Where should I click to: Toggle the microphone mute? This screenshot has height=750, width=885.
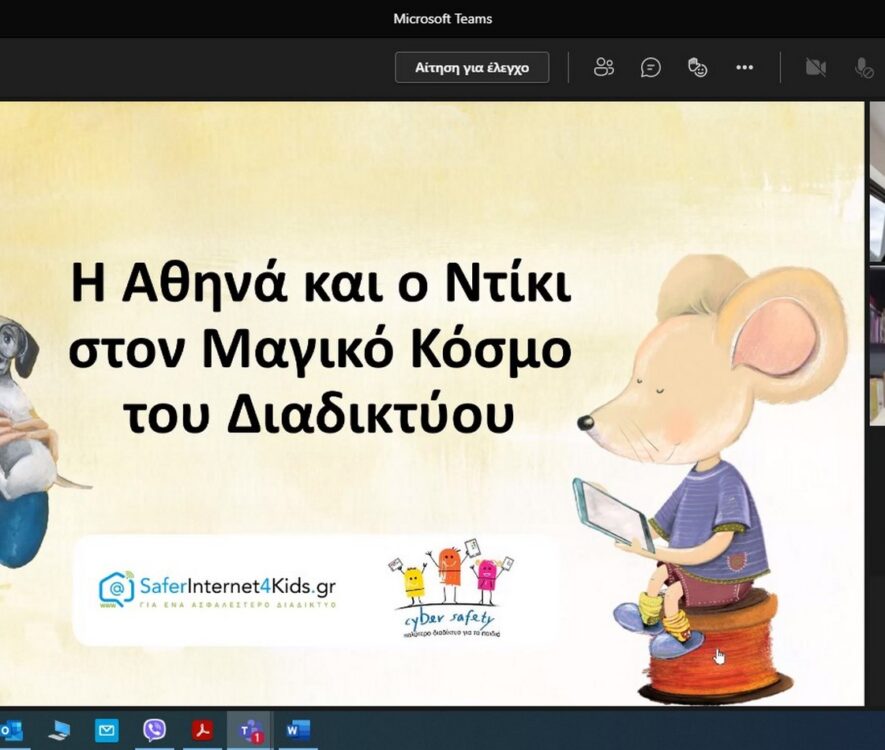[x=864, y=68]
